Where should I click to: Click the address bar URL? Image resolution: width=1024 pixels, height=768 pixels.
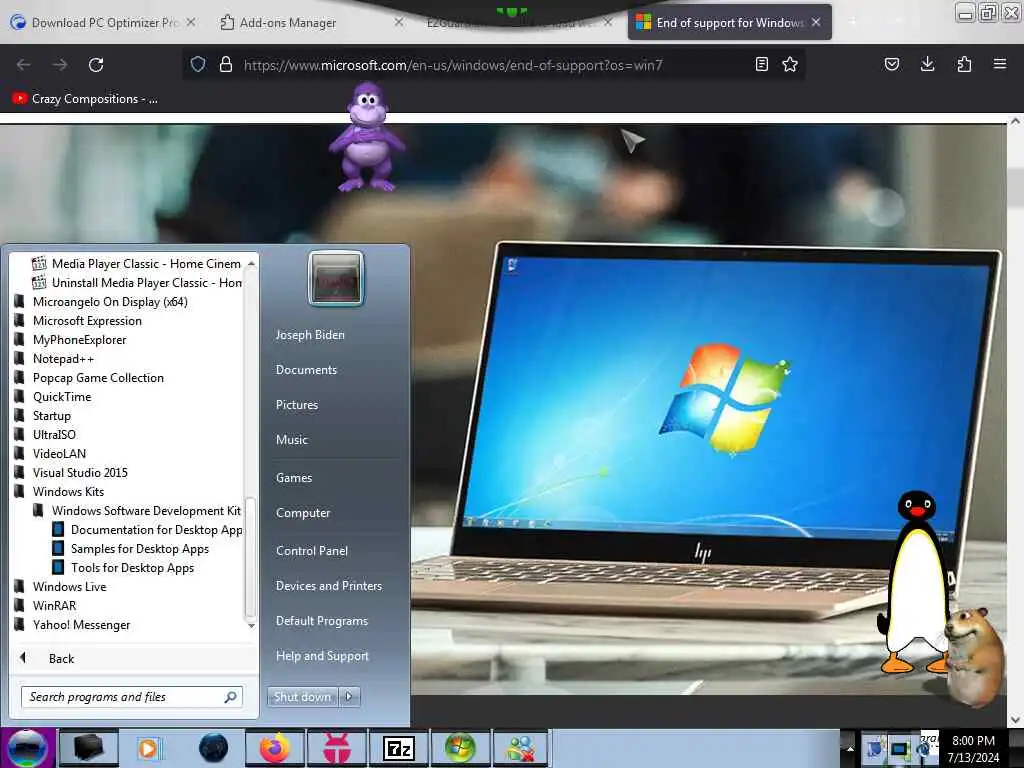click(453, 65)
